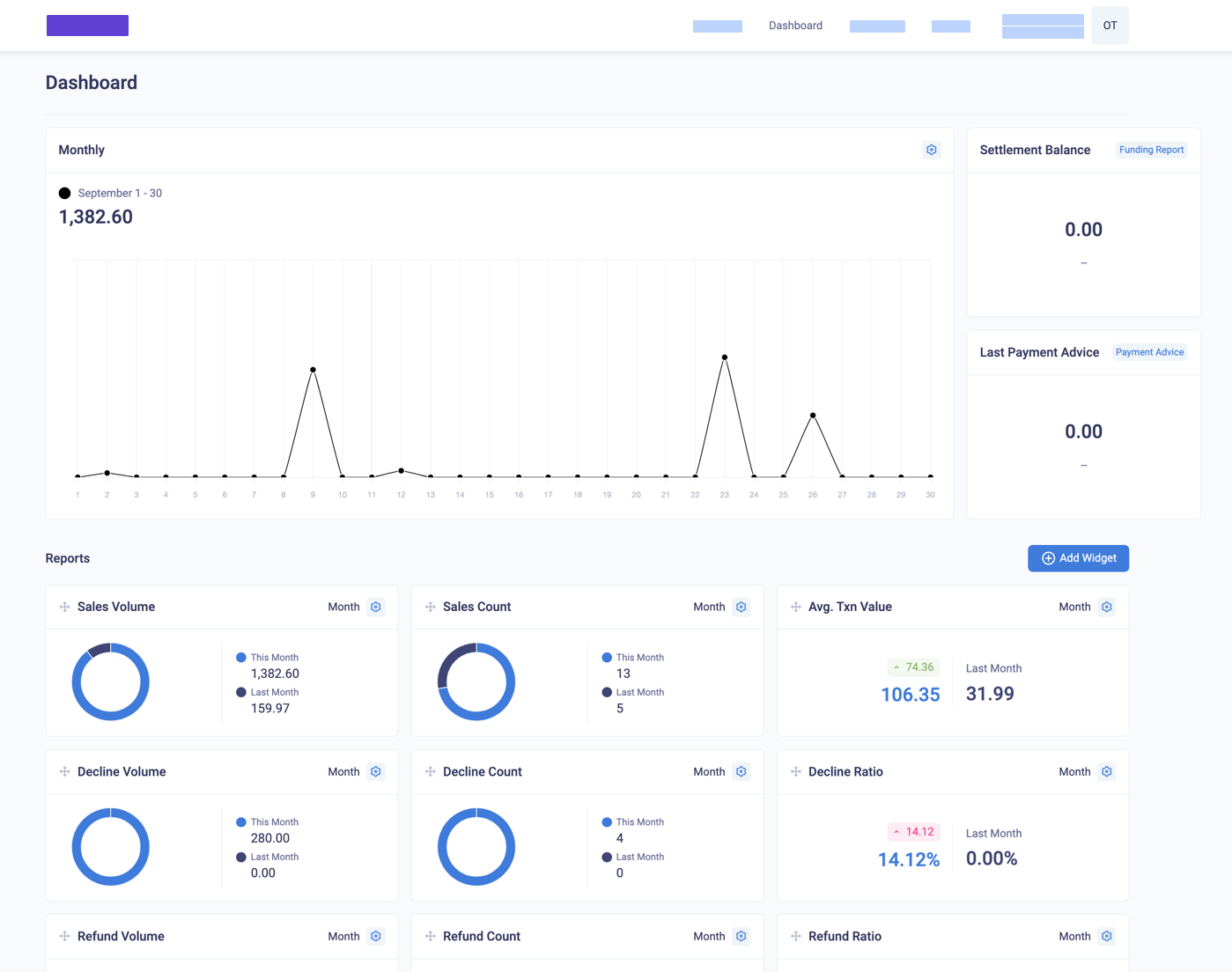The width and height of the screenshot is (1232, 972).
Task: Click the 159.97 last month sales value
Action: pos(270,708)
